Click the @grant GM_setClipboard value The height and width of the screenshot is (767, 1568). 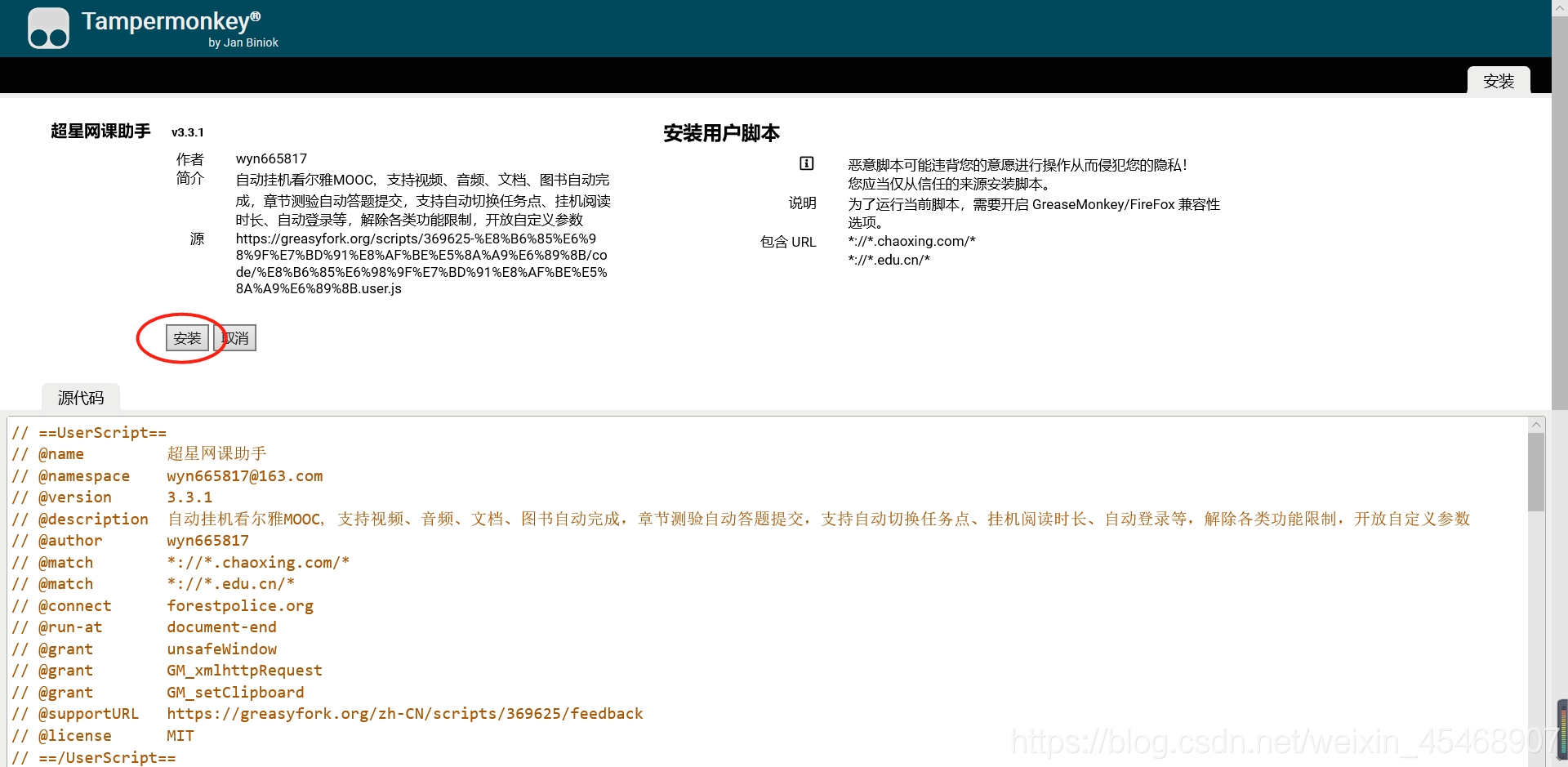pyautogui.click(x=235, y=693)
